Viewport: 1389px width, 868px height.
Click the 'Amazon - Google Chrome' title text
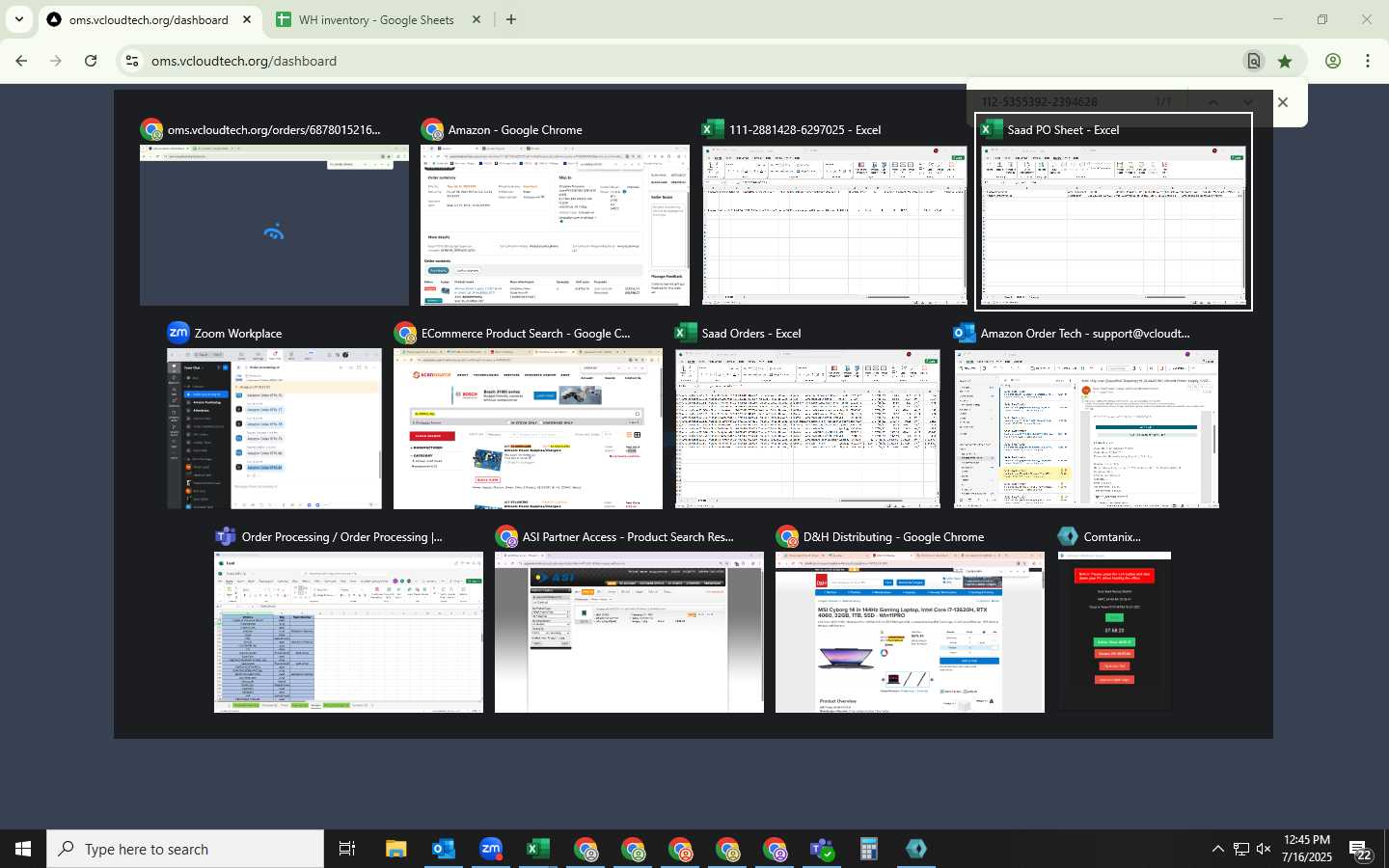tap(515, 129)
